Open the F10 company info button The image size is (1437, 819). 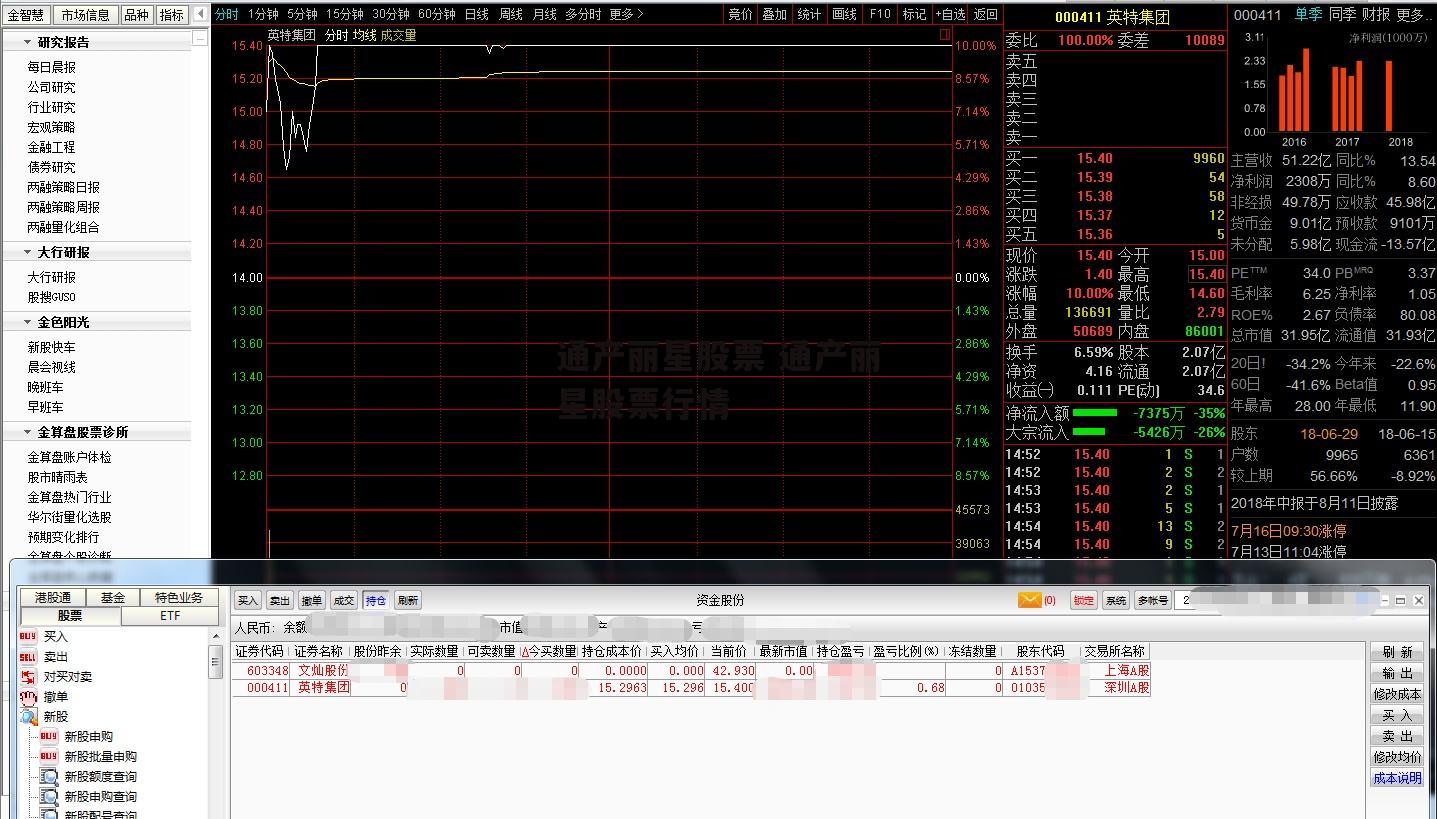pyautogui.click(x=880, y=14)
